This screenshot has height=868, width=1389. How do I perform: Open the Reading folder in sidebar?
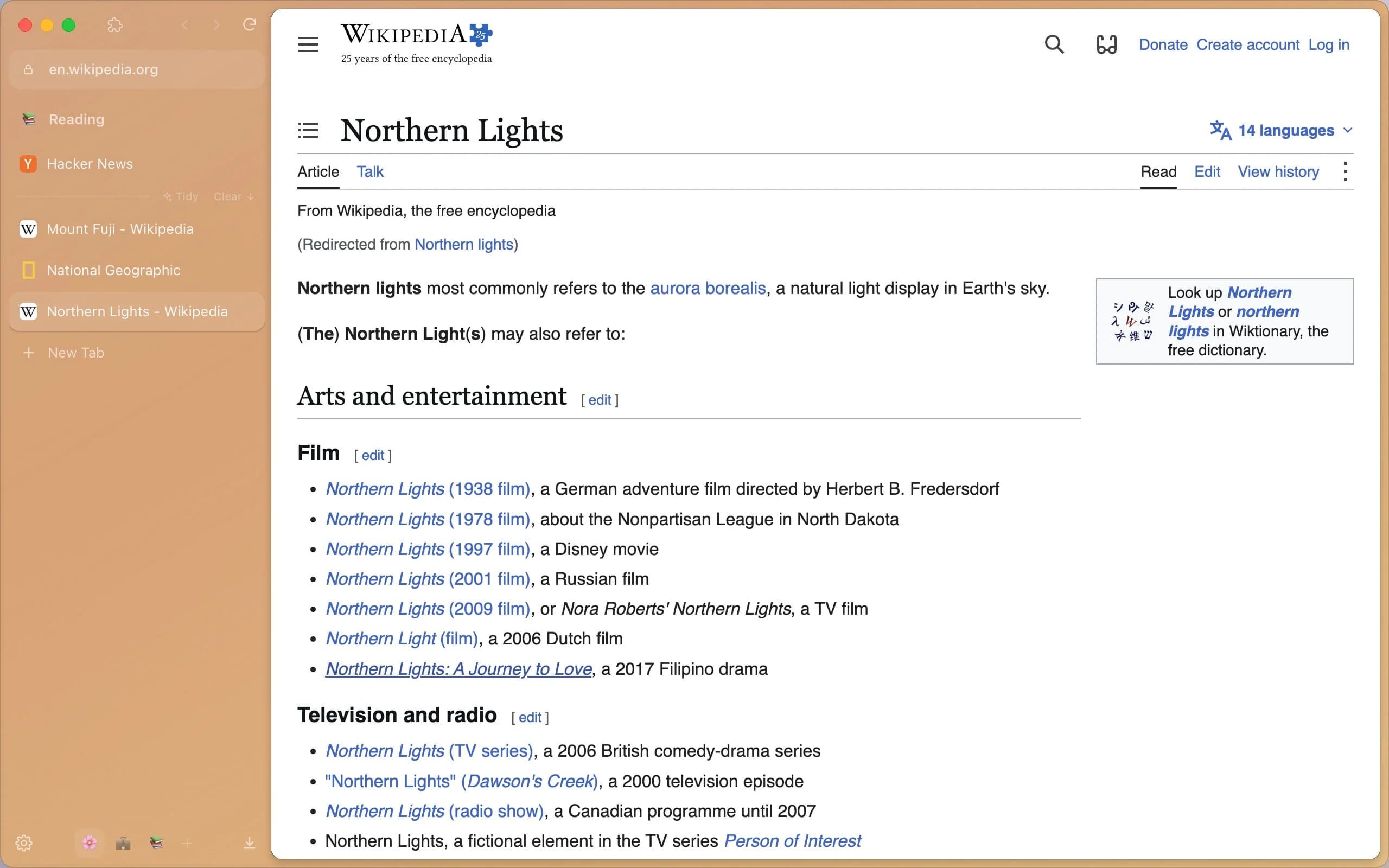point(137,119)
